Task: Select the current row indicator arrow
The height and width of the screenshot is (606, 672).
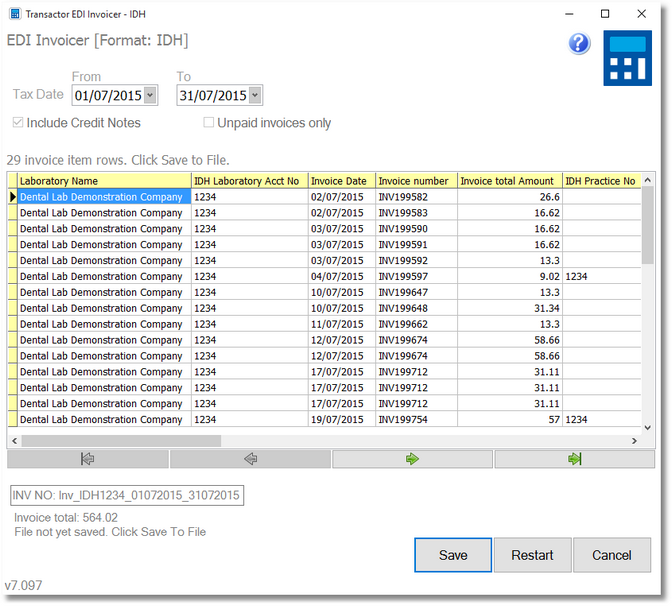Action: coord(13,198)
